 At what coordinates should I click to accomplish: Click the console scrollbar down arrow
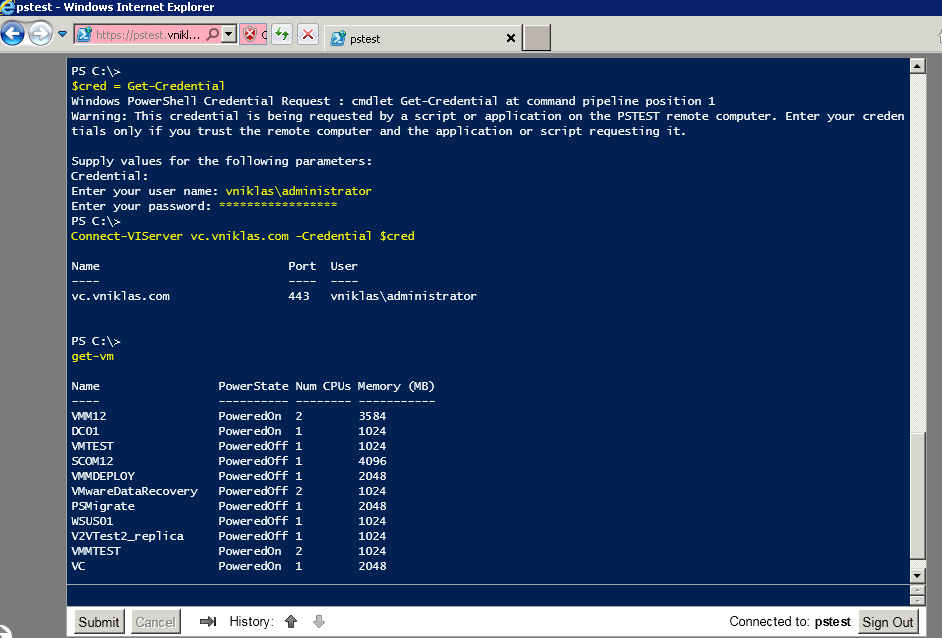(x=917, y=576)
